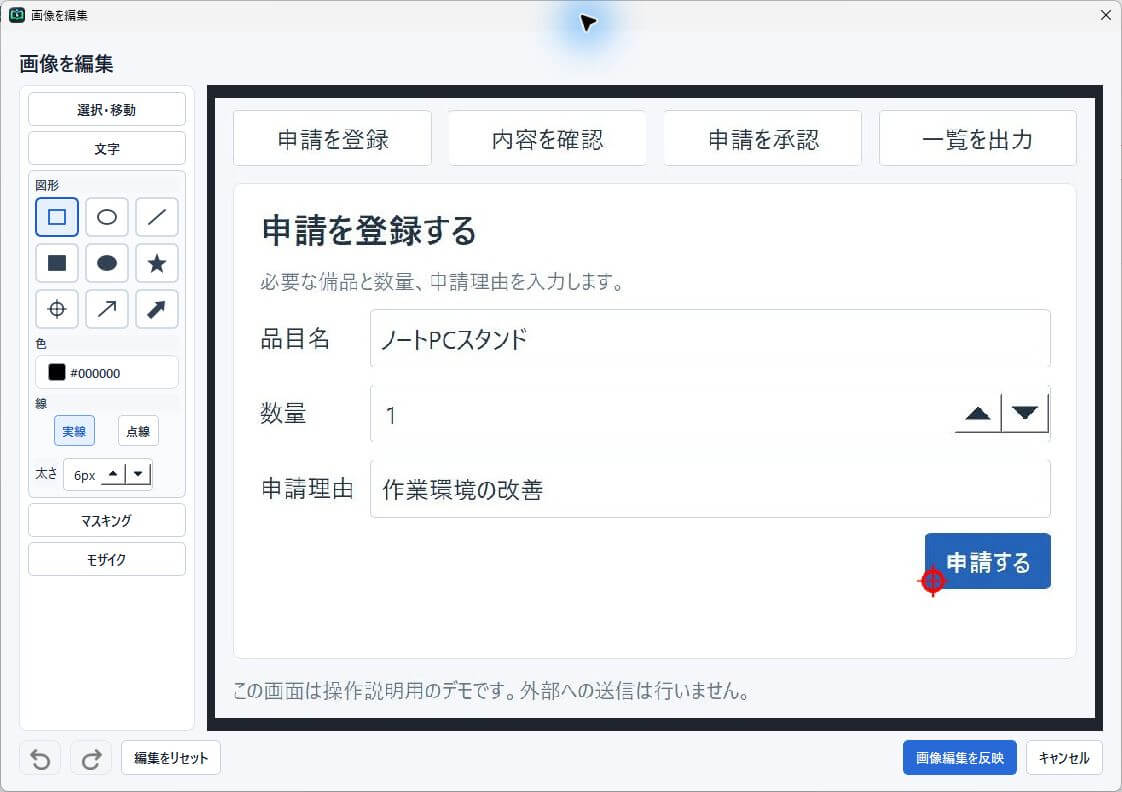Click the 図形 section label

[47, 185]
